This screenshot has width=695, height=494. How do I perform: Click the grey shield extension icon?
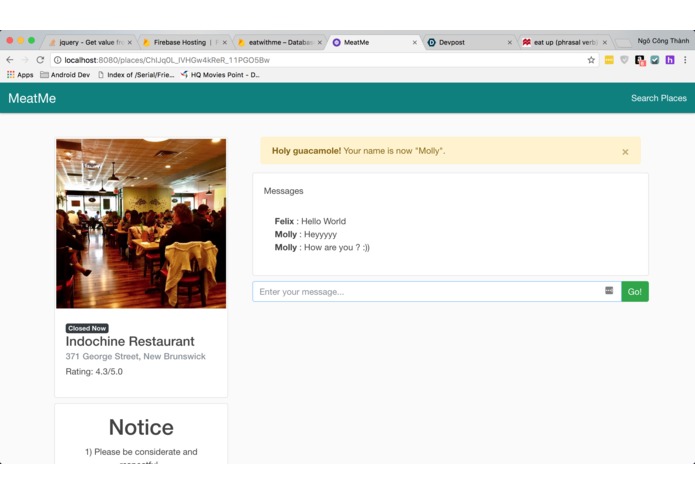(x=624, y=60)
